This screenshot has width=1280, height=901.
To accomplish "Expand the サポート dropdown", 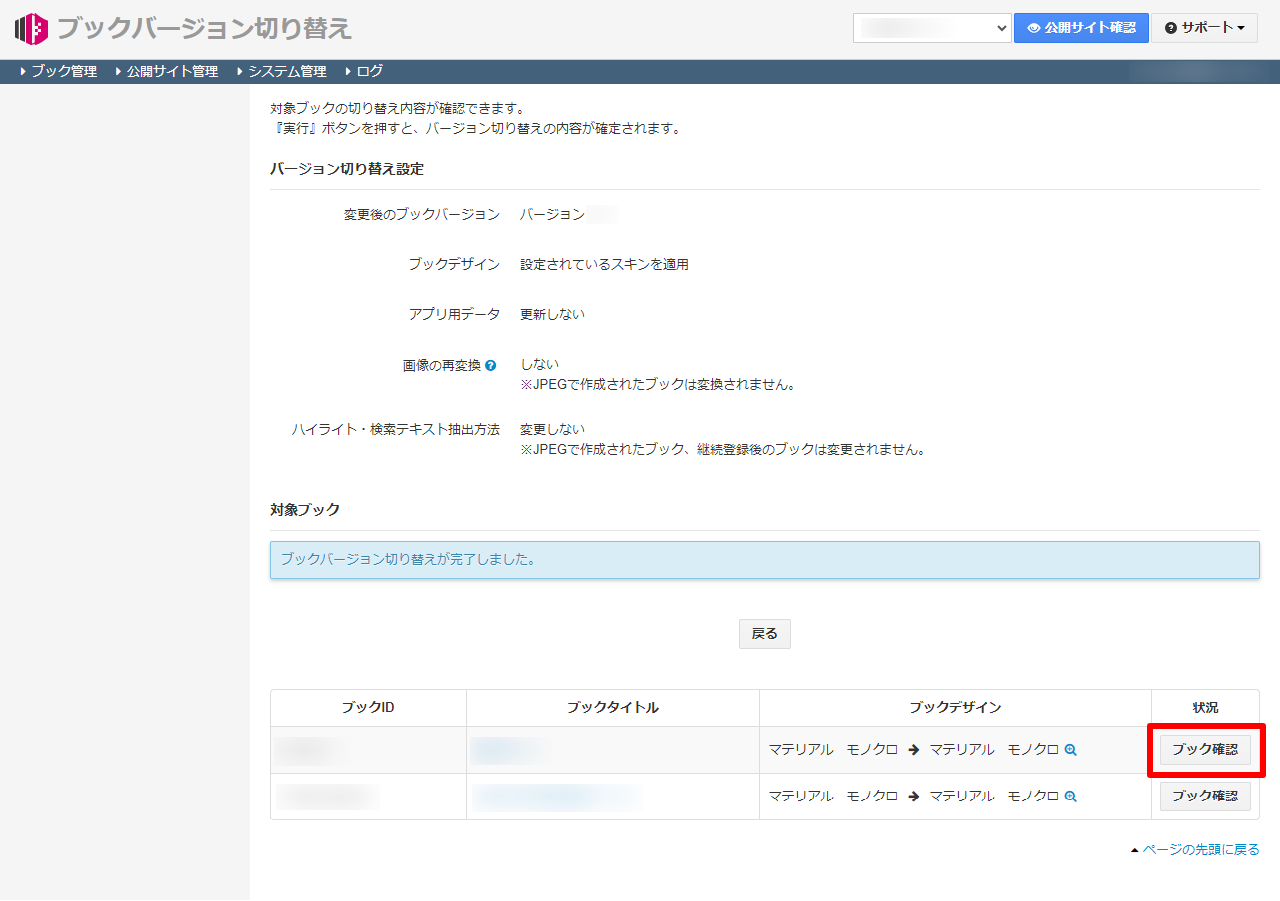I will (x=1204, y=28).
